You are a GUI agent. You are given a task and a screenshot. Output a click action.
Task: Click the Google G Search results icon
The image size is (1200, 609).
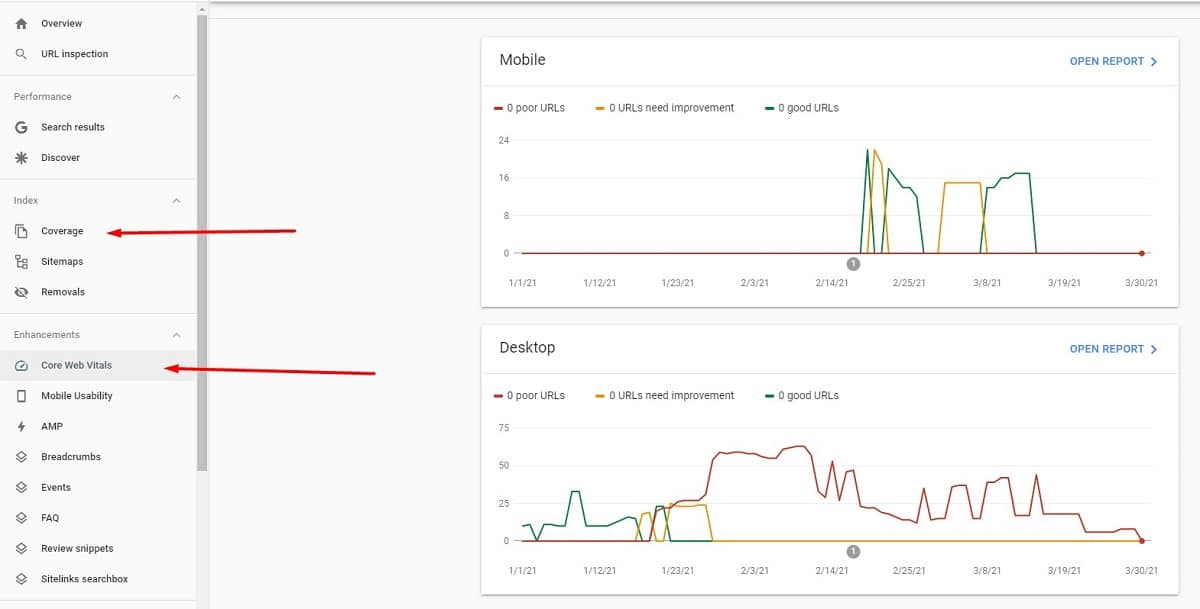(x=21, y=127)
